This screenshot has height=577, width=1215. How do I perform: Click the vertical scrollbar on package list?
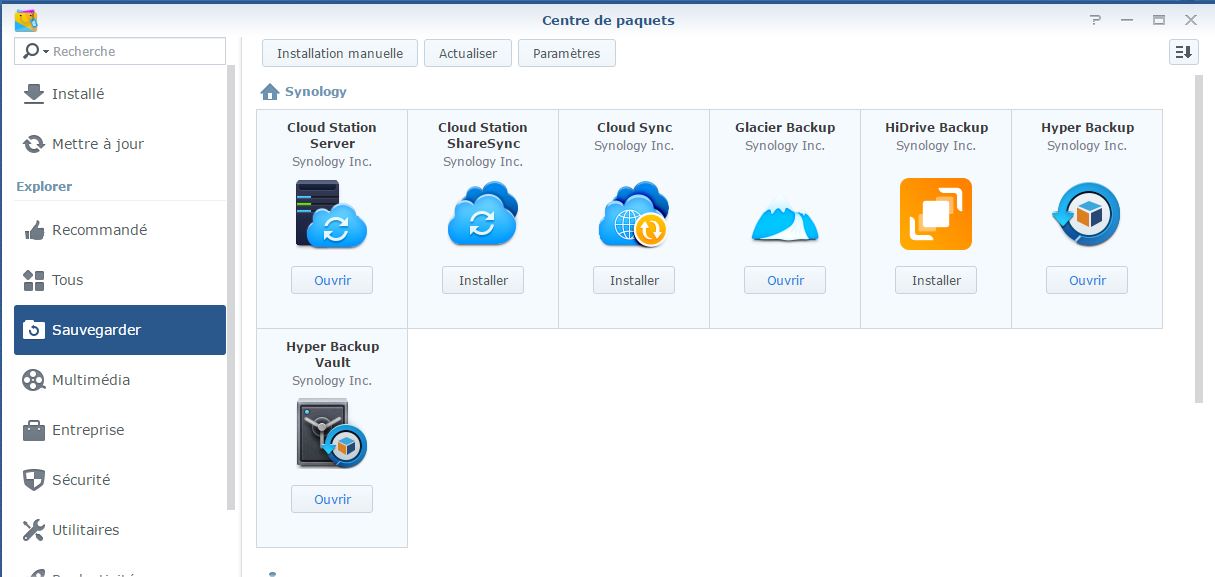(x=1199, y=240)
